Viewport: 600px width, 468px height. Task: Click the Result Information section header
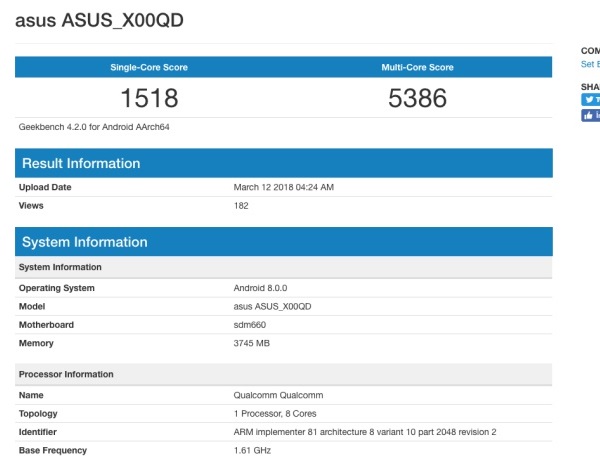pos(284,163)
